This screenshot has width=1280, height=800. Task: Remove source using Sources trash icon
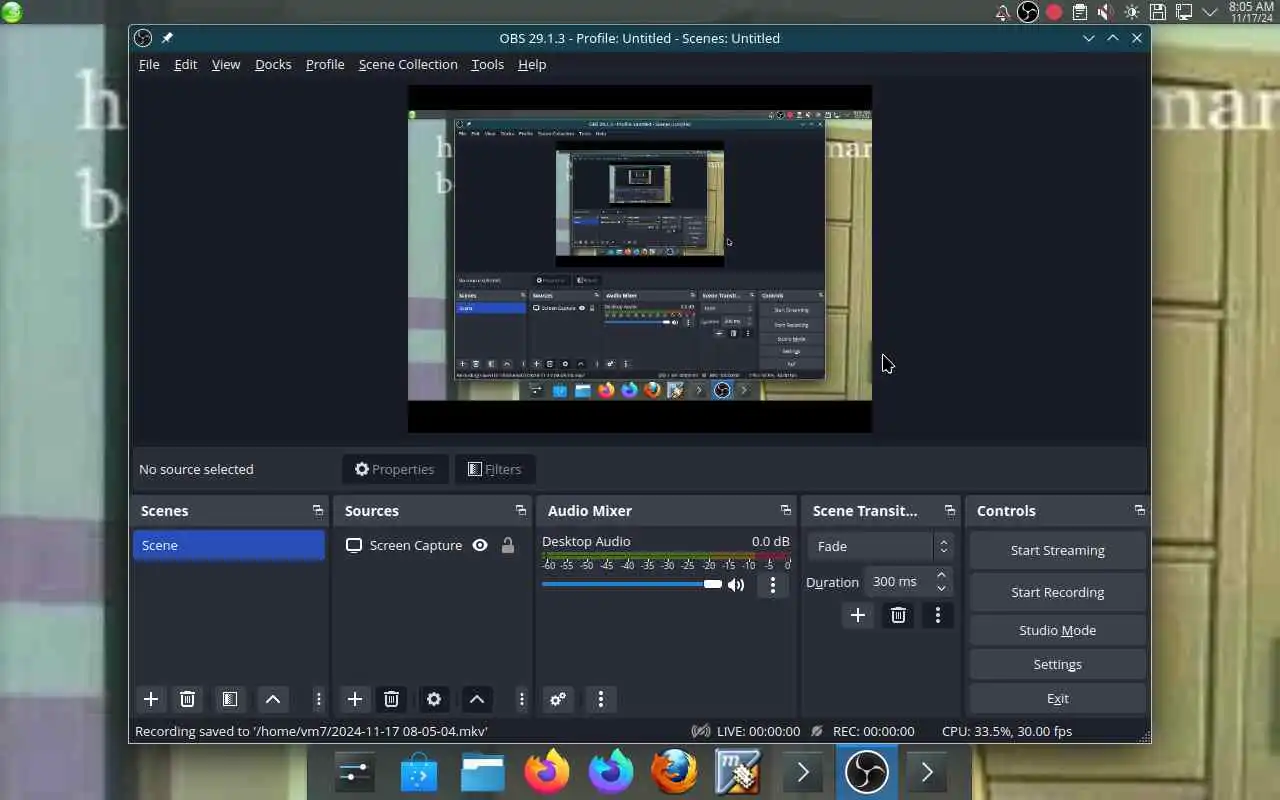[x=391, y=699]
